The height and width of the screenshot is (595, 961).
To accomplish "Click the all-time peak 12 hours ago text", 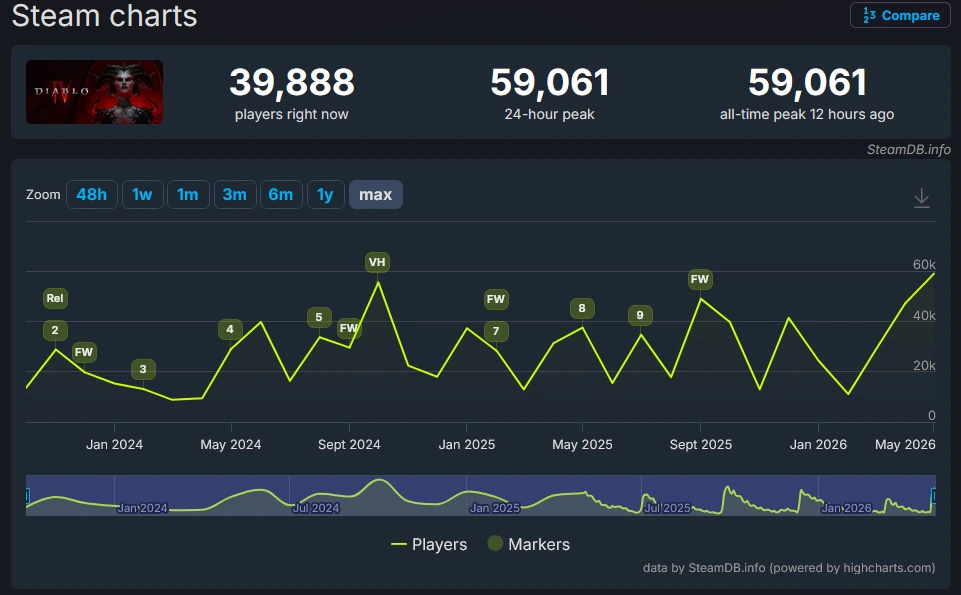I will 807,115.
